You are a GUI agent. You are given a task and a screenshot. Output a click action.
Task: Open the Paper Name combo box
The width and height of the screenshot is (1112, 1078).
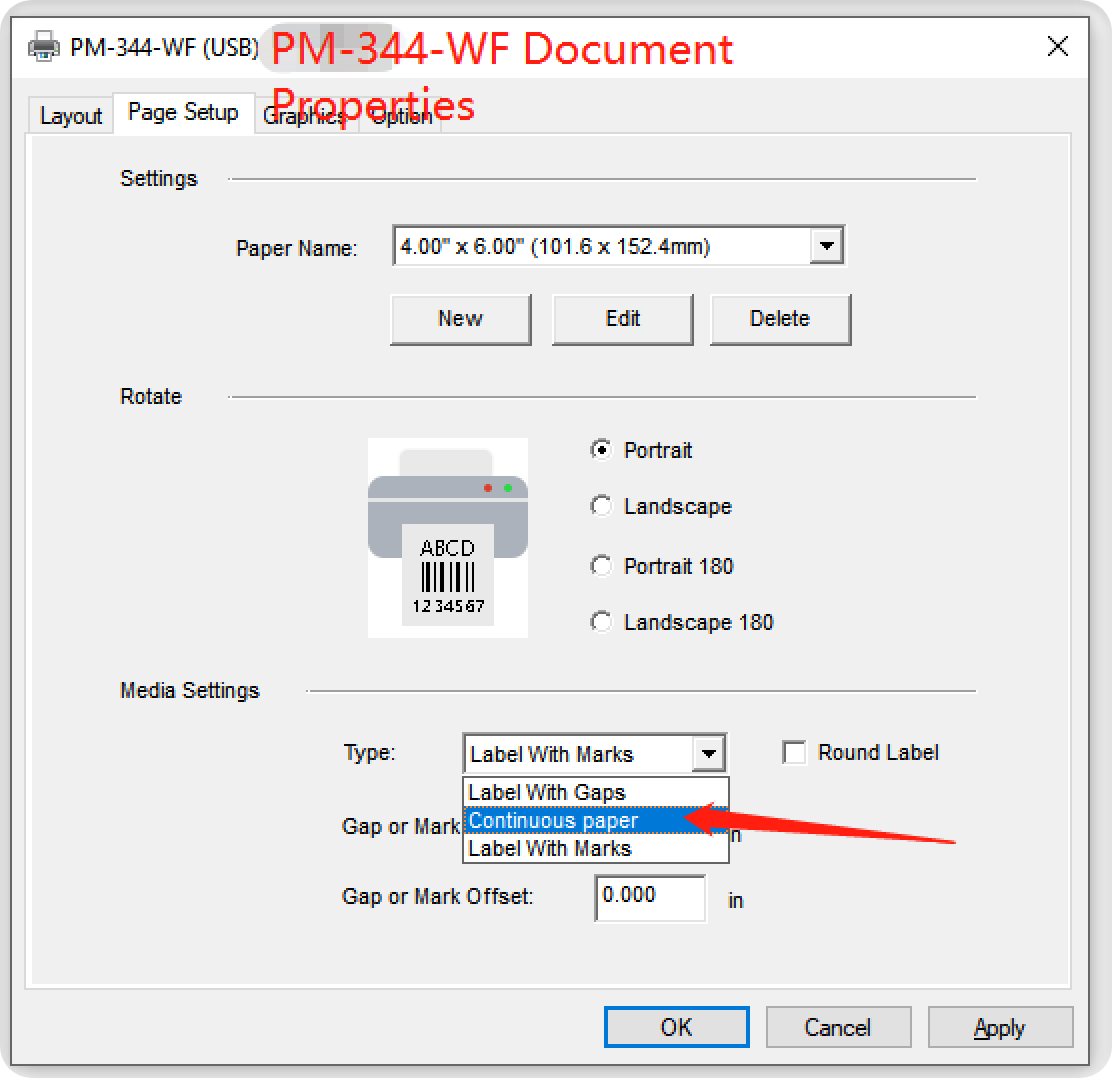coord(618,246)
